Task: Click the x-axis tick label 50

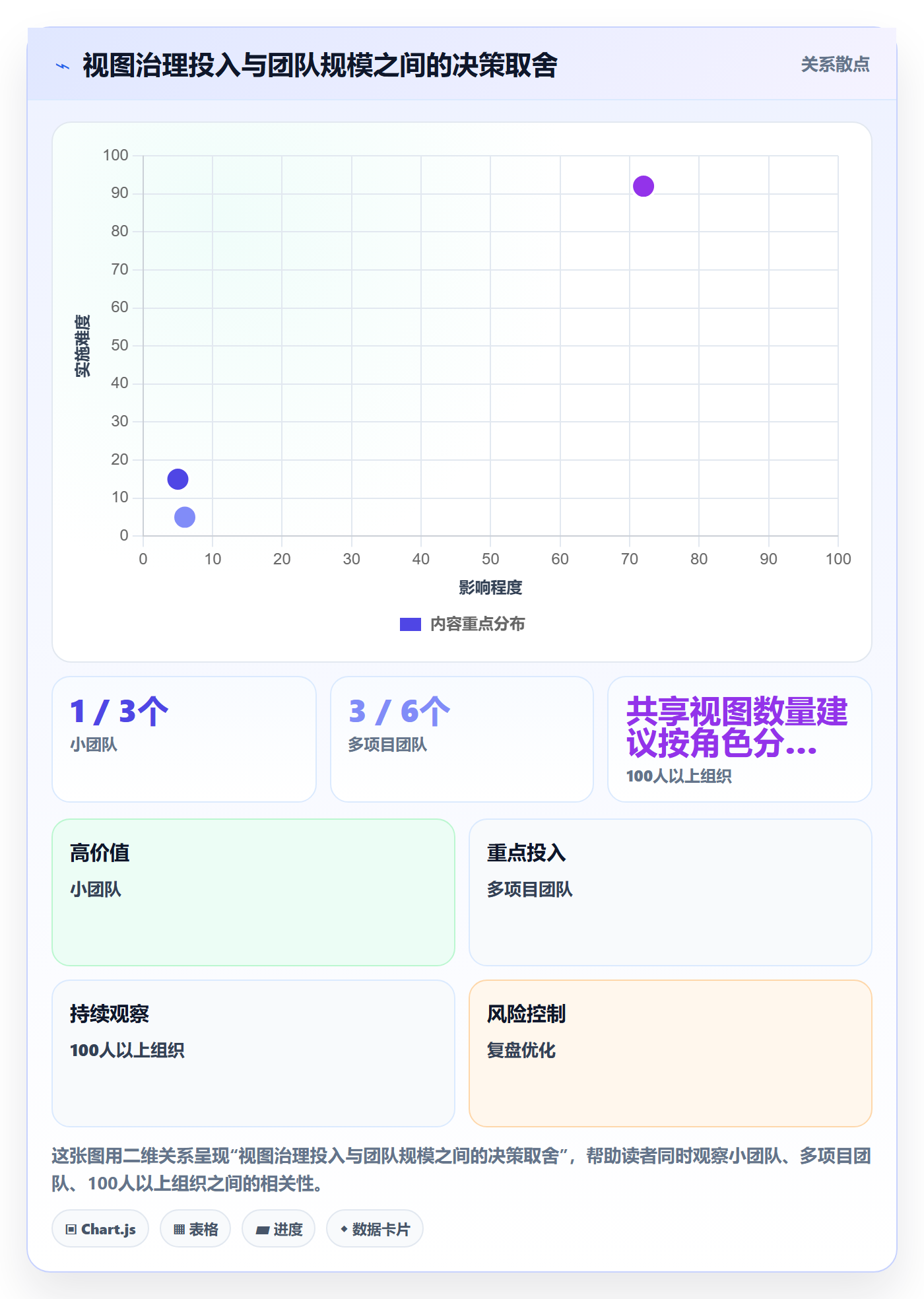Action: (490, 559)
